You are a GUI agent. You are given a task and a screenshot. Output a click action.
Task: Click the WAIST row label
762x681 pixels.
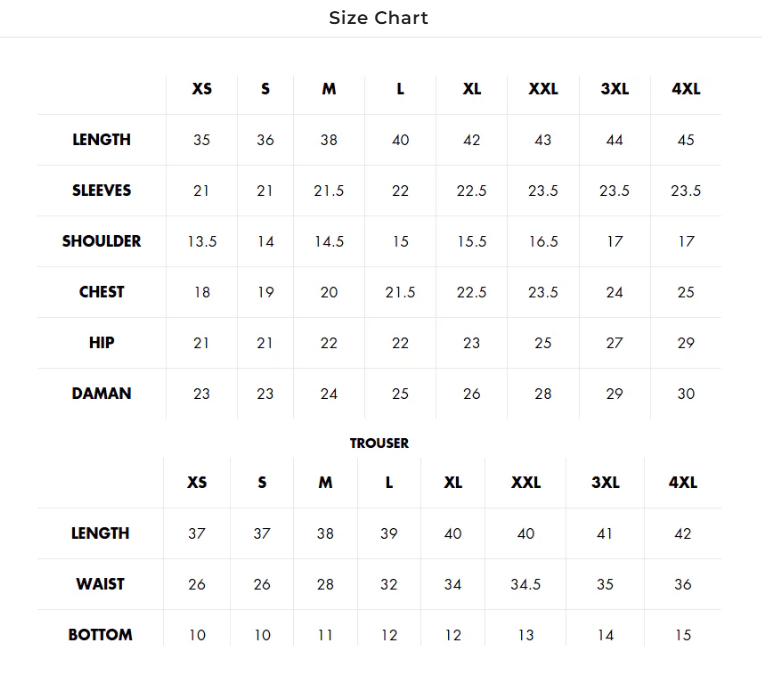tap(100, 584)
